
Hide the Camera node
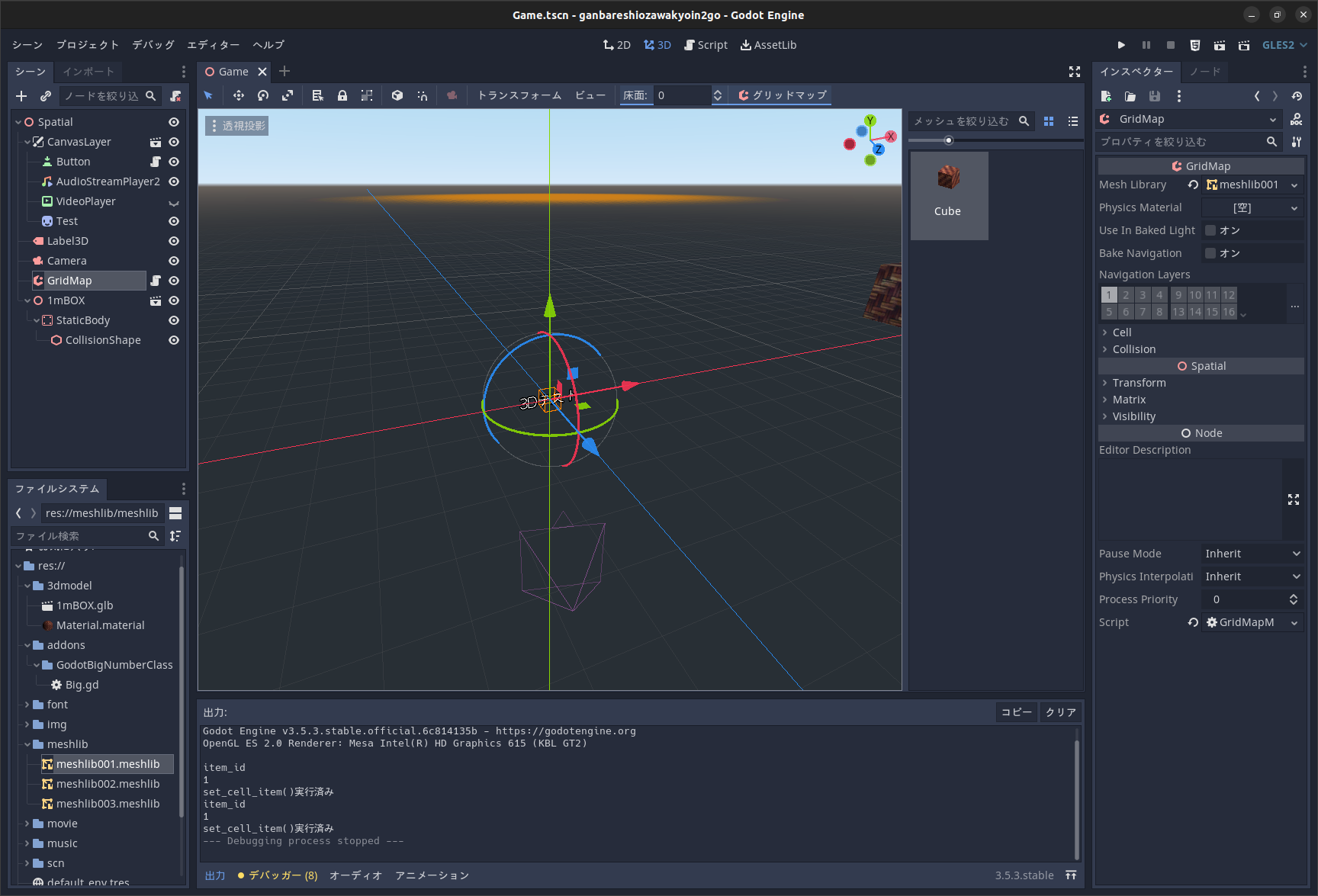[173, 260]
